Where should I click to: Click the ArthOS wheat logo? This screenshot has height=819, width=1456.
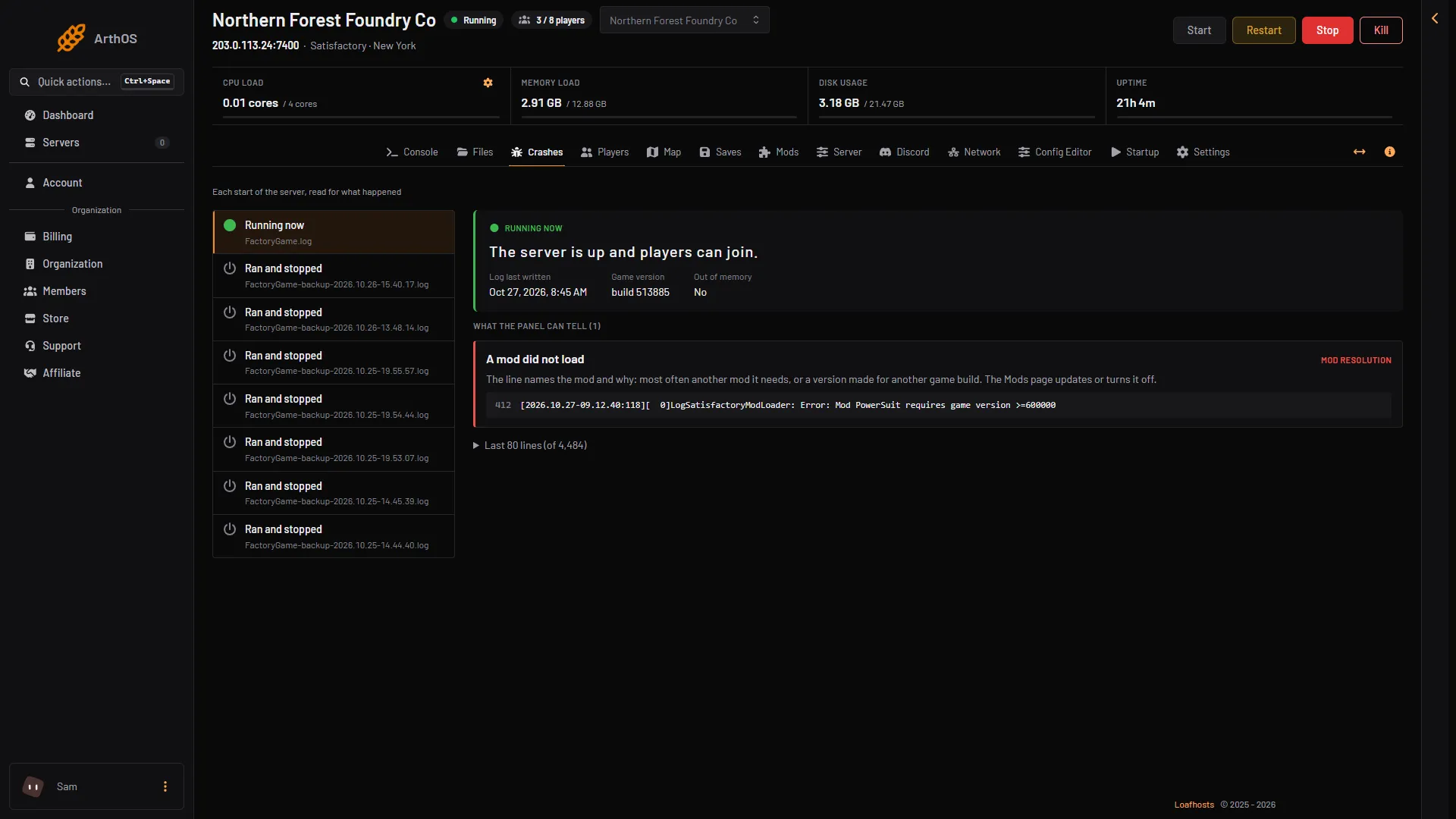[x=71, y=38]
